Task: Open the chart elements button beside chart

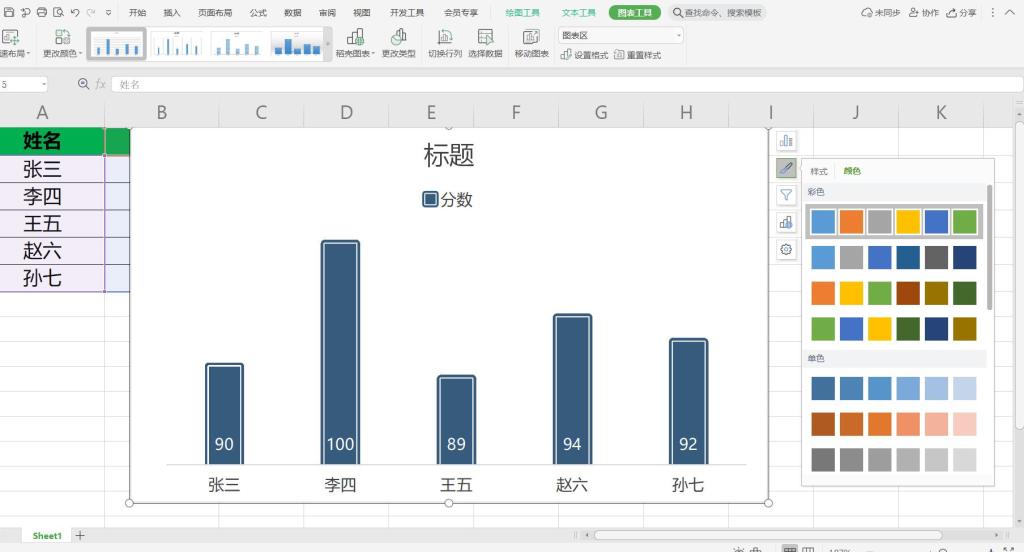Action: pos(786,141)
